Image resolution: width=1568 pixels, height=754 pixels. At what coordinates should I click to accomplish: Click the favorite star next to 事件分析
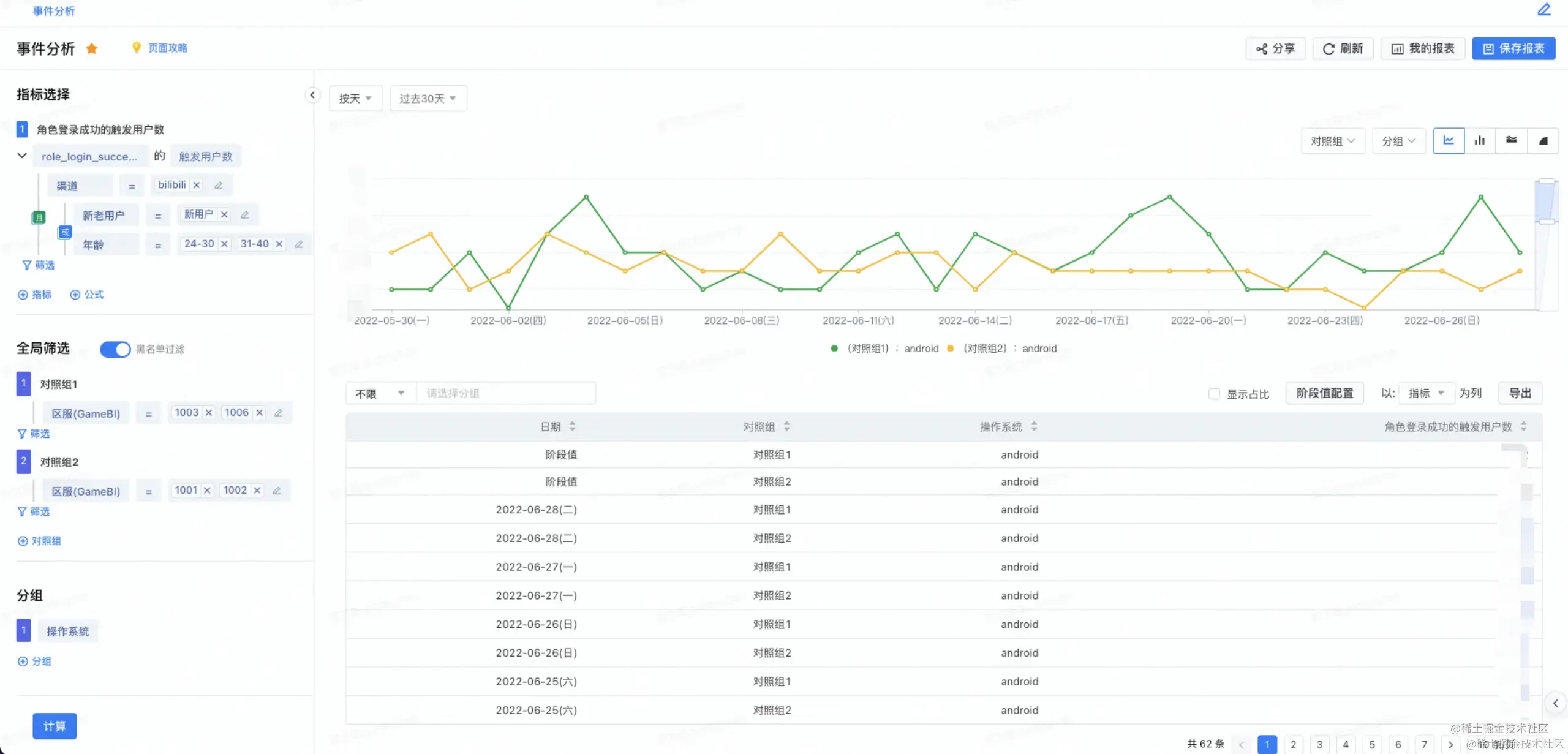click(x=92, y=48)
